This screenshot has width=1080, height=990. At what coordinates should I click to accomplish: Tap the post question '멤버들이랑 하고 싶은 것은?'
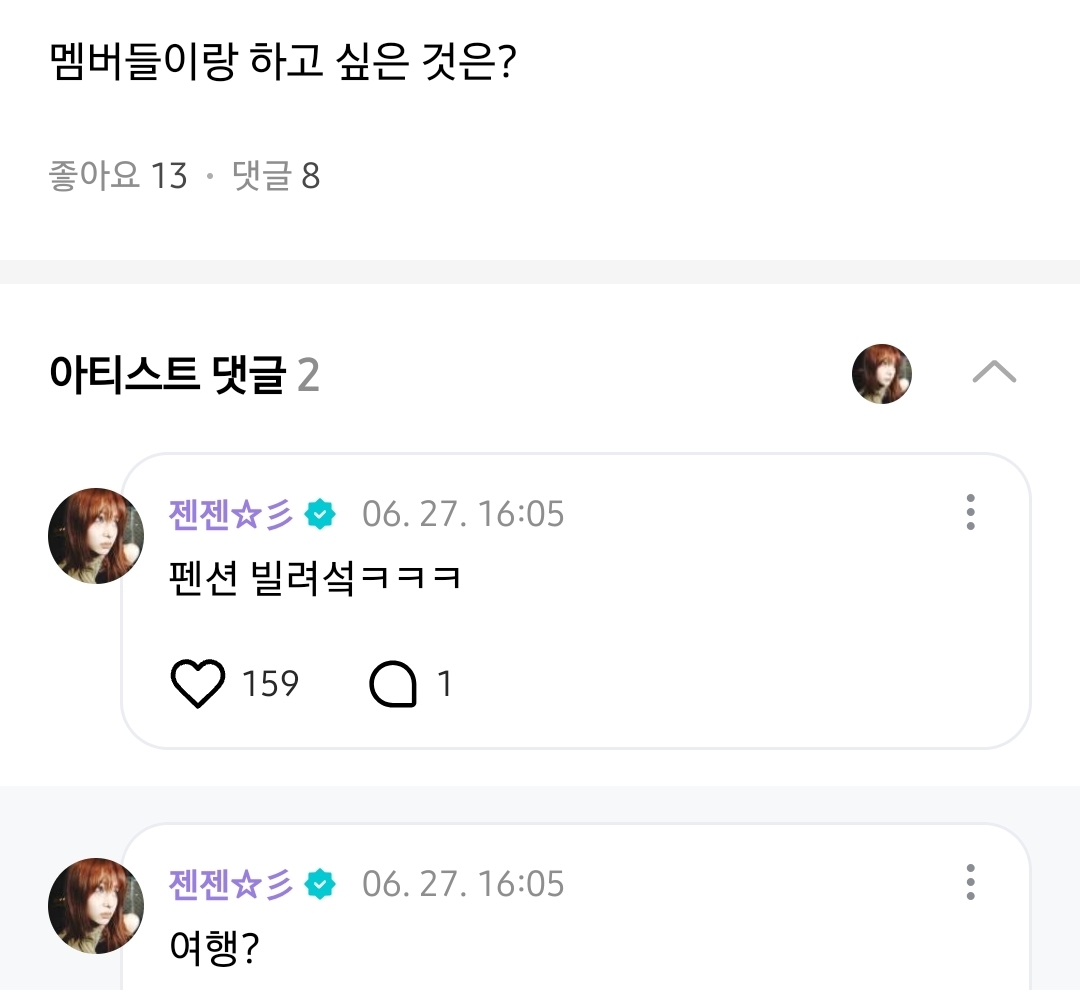pyautogui.click(x=281, y=65)
